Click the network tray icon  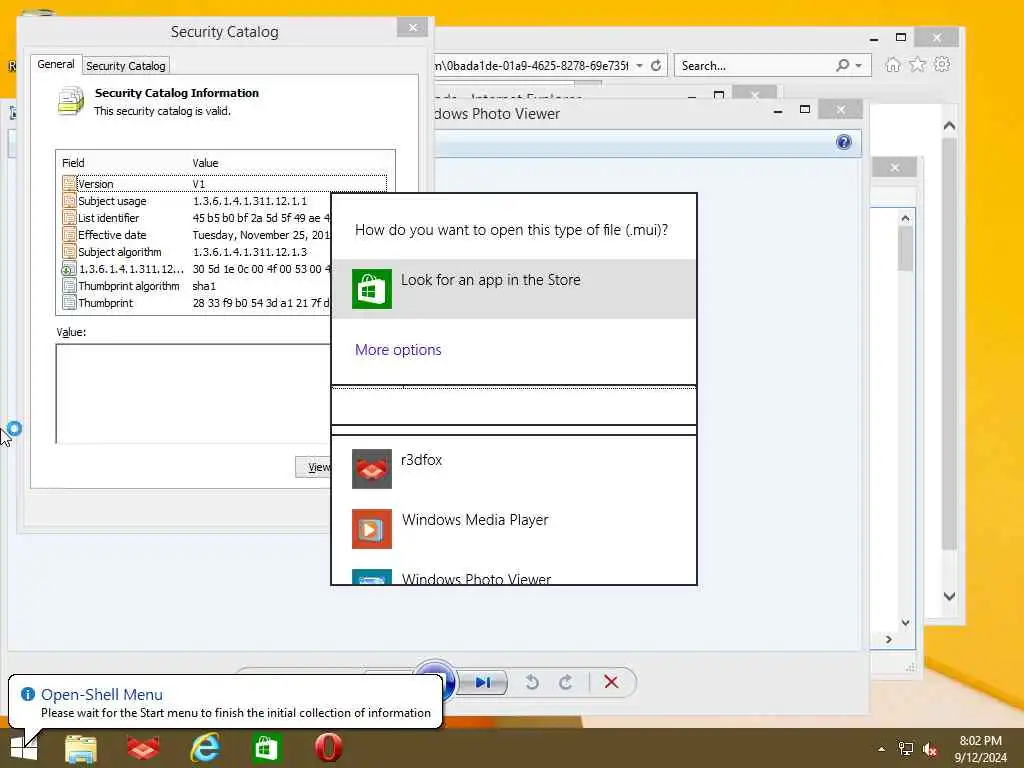pos(906,749)
